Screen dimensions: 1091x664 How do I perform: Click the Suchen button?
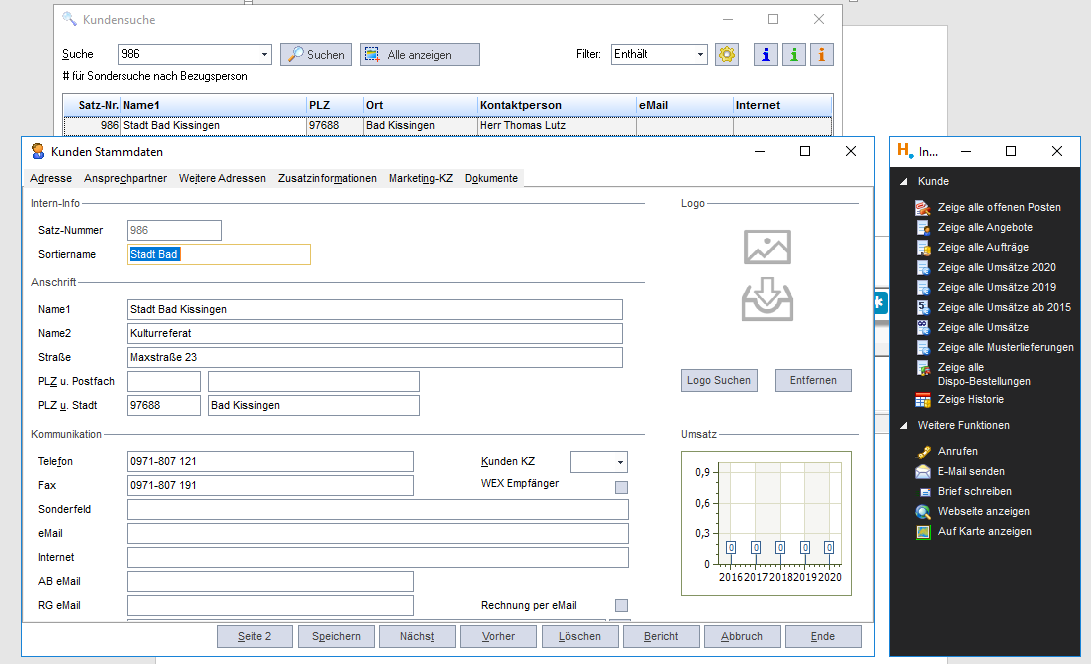click(316, 54)
